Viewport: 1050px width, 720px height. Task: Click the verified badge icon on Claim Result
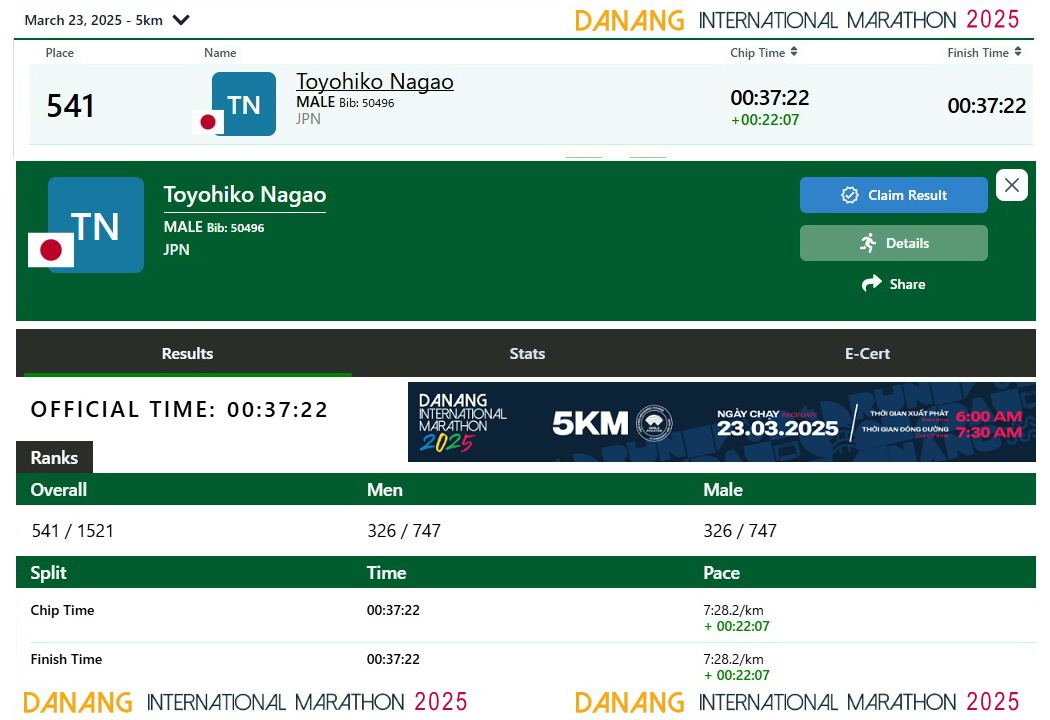point(850,195)
